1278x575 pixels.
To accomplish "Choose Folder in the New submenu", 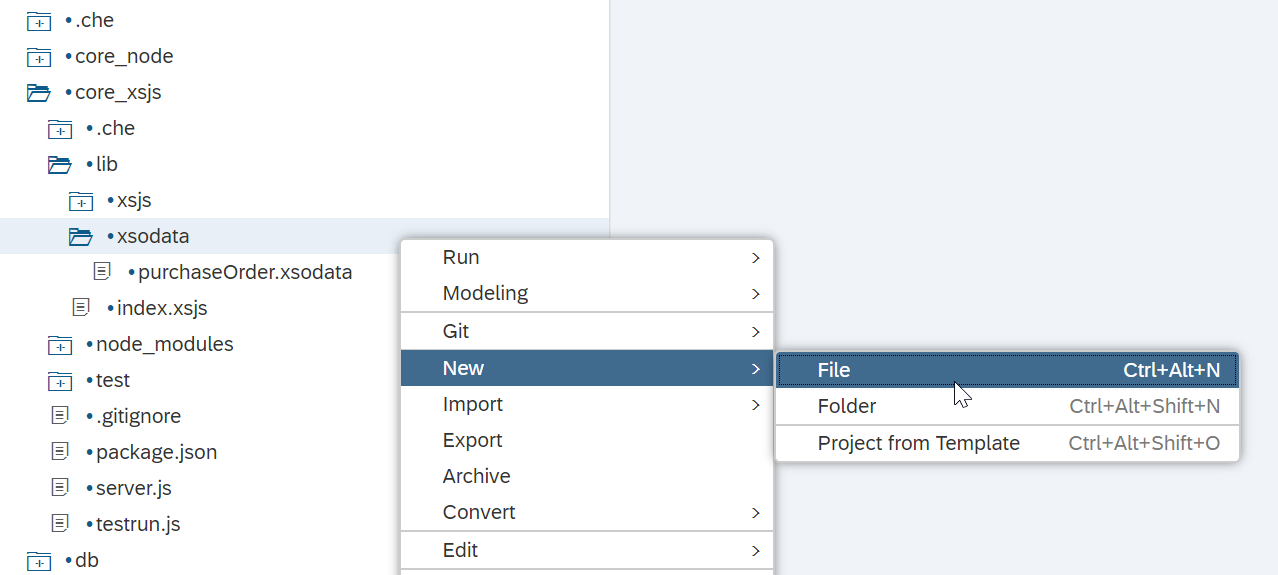I will tap(1008, 406).
